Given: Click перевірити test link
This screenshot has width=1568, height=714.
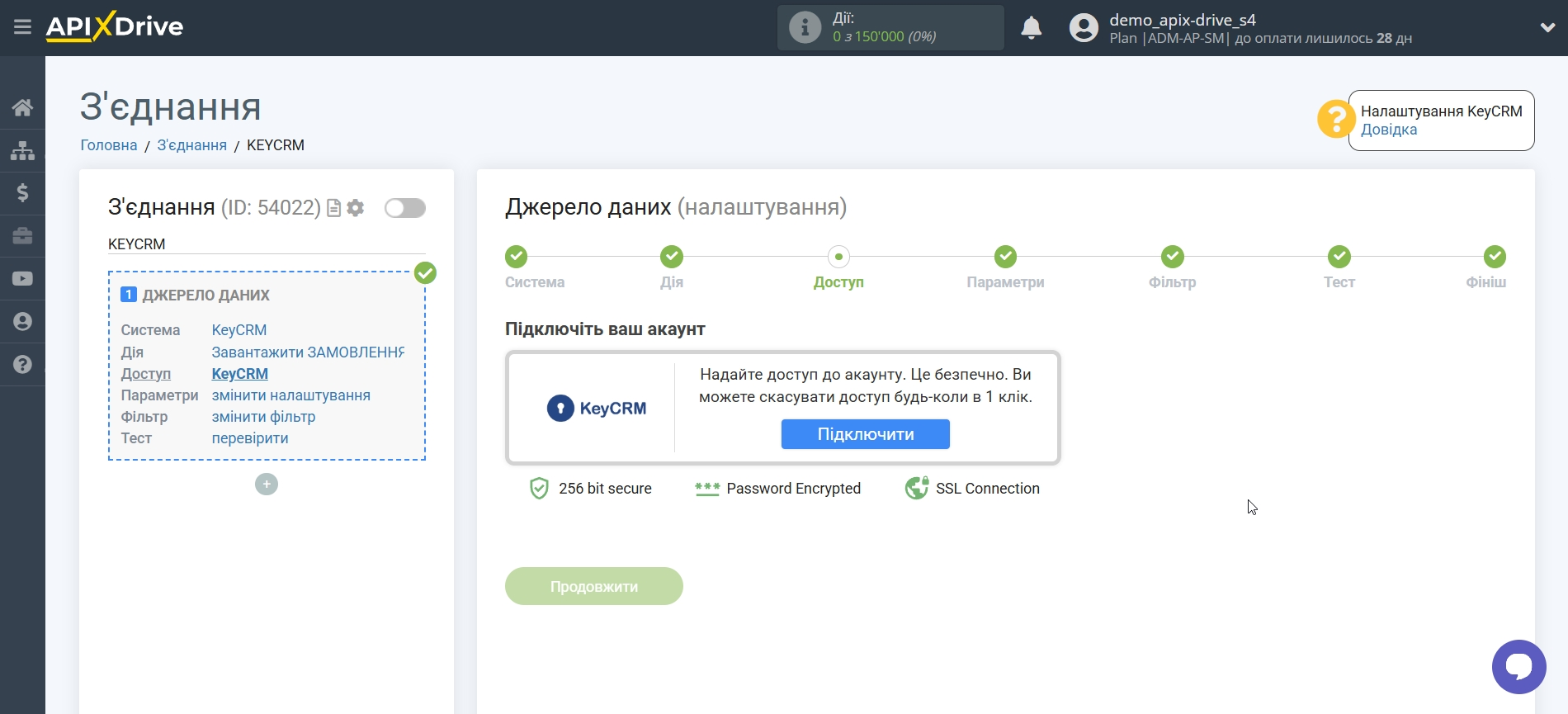Looking at the screenshot, I should 250,438.
